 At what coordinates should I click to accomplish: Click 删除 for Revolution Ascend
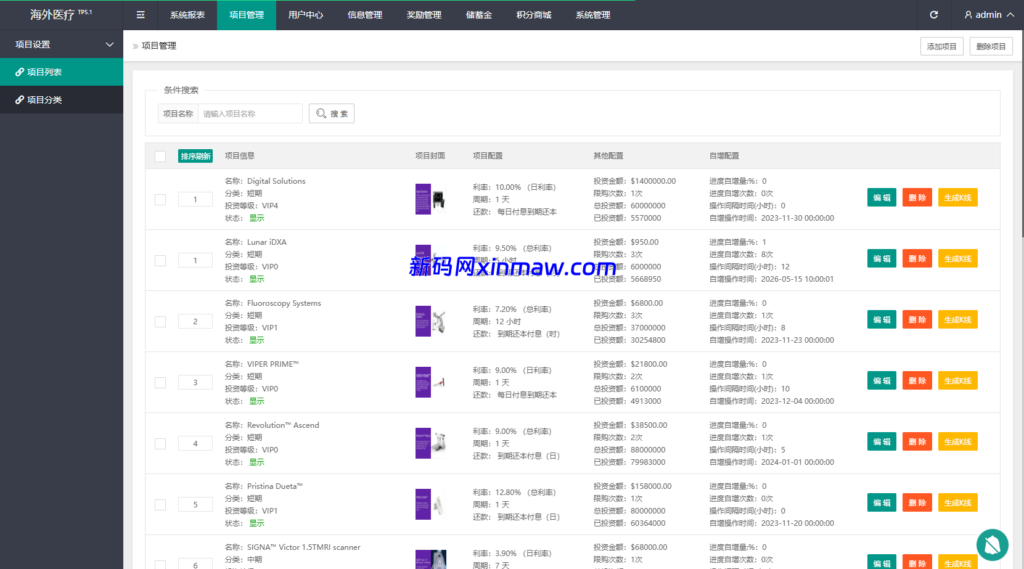917,442
